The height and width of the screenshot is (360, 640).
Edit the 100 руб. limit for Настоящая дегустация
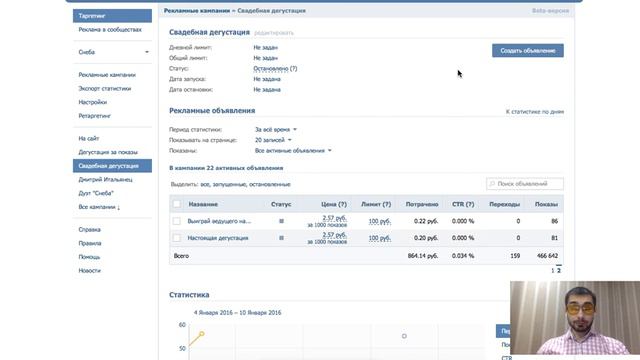click(x=380, y=238)
